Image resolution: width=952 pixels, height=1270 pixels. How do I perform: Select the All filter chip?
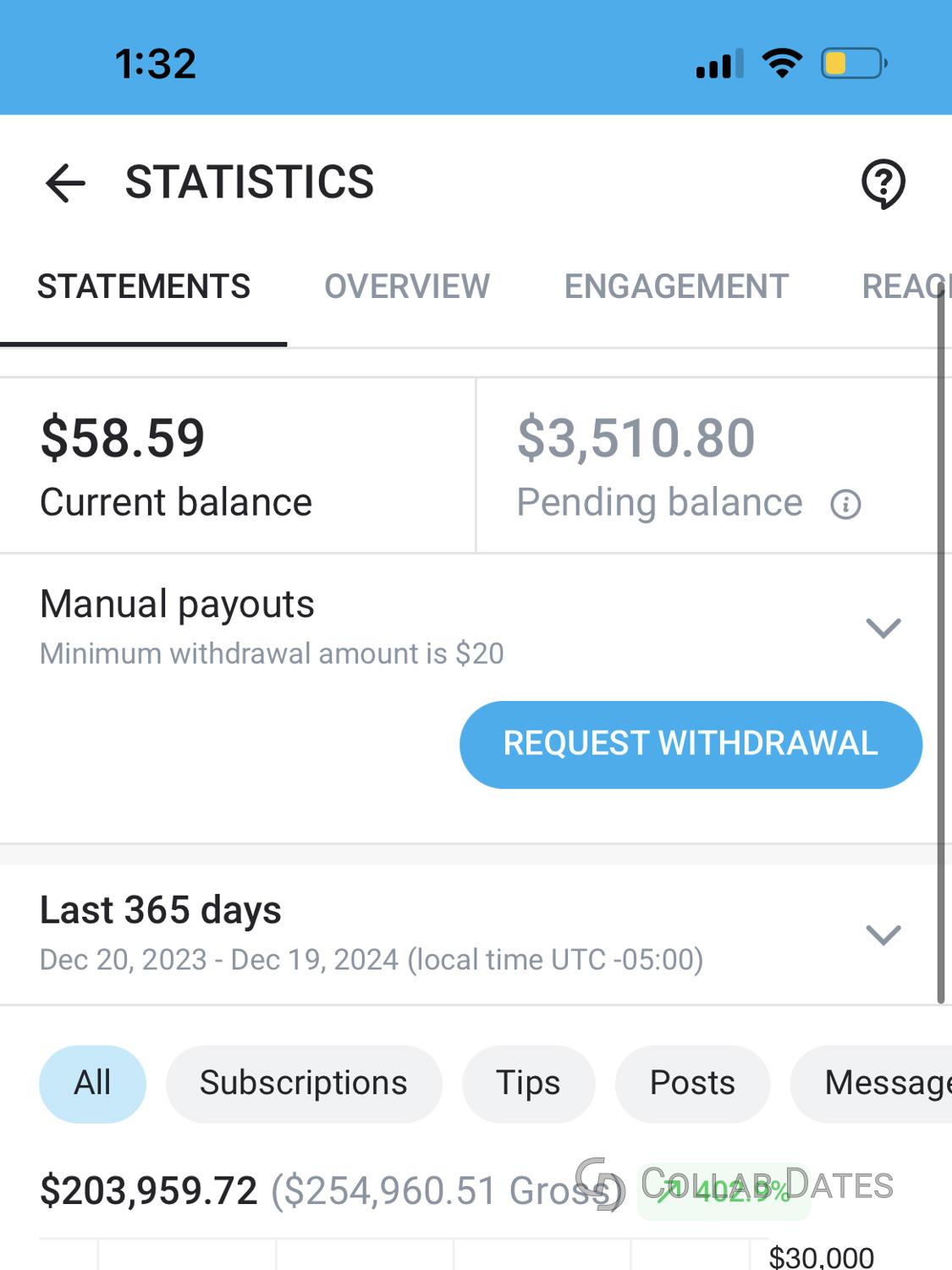pyautogui.click(x=92, y=1084)
